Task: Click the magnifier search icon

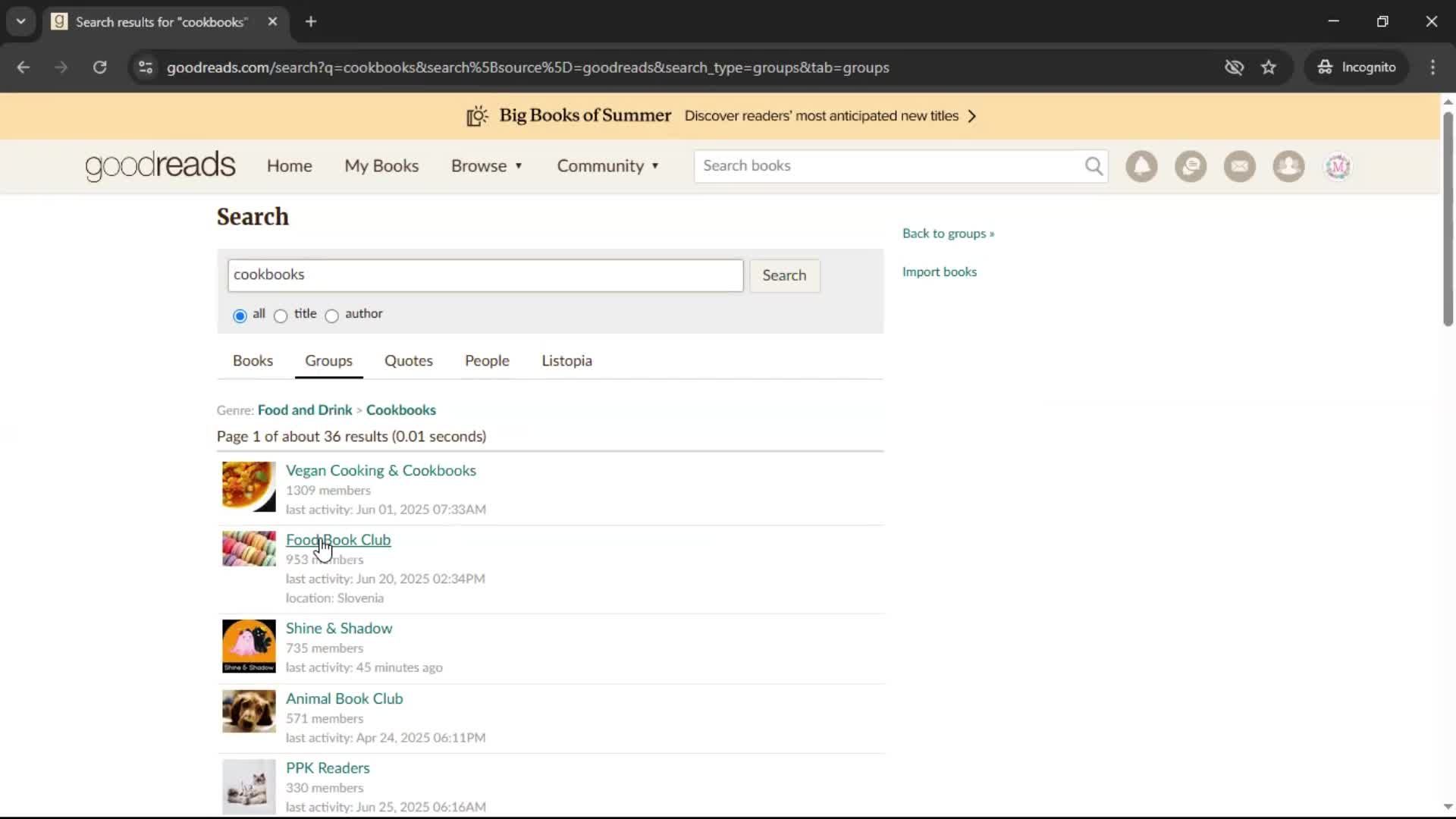Action: (x=1094, y=166)
